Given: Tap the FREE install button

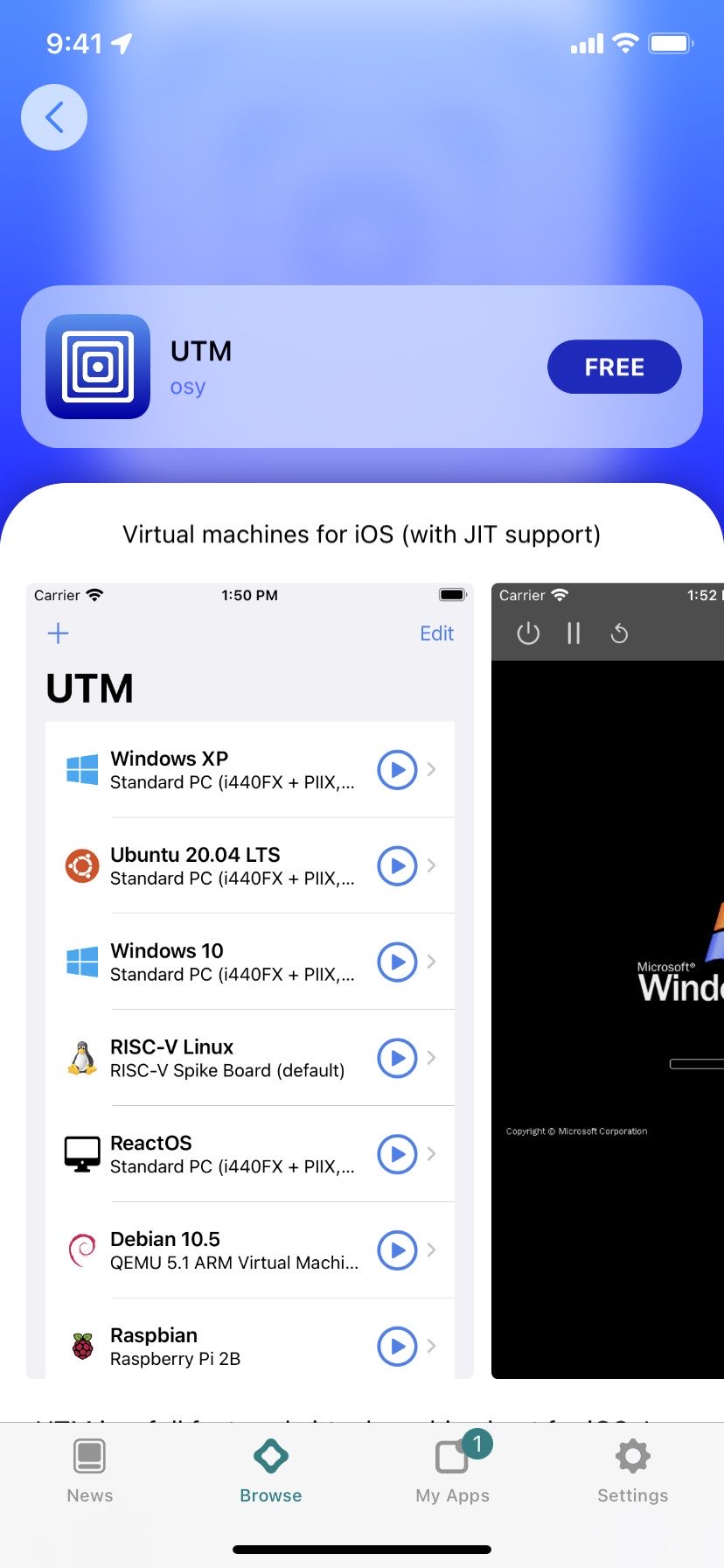Looking at the screenshot, I should (614, 367).
